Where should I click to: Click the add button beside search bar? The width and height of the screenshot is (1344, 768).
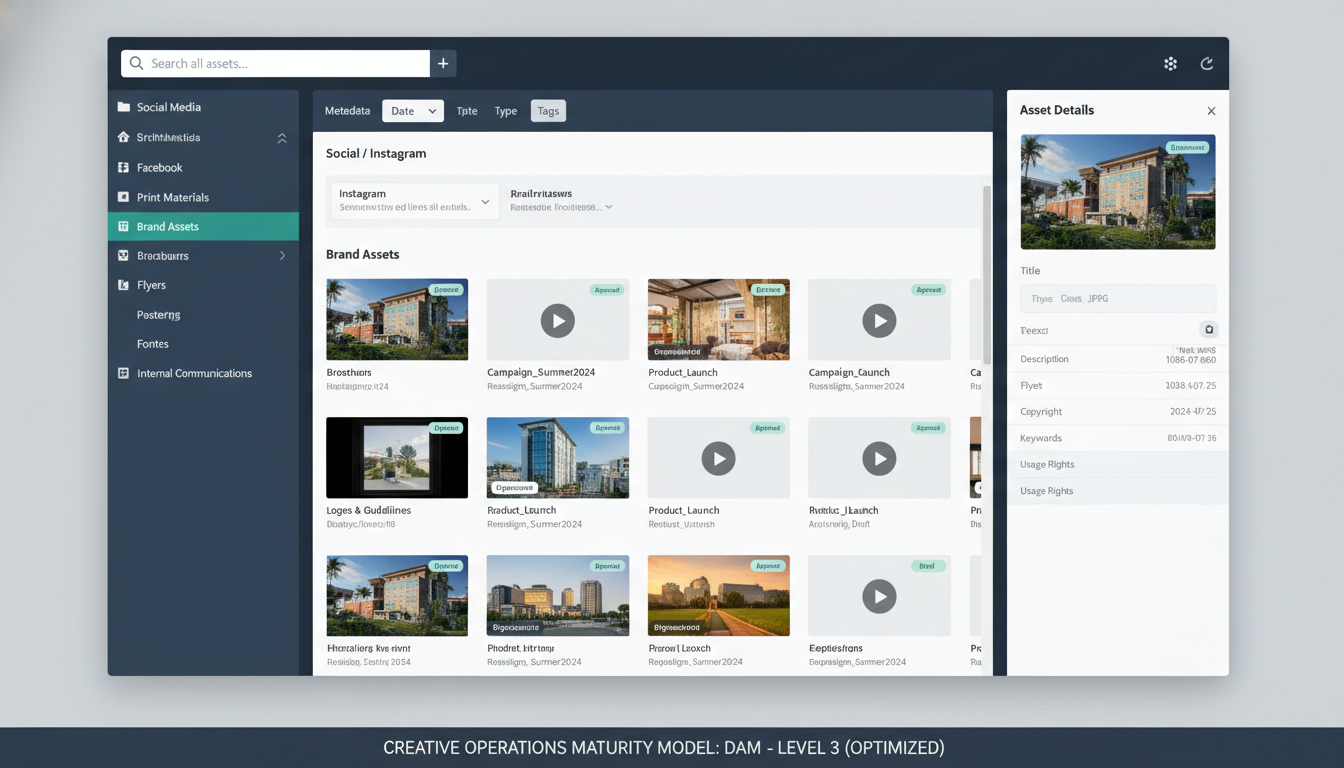point(442,63)
